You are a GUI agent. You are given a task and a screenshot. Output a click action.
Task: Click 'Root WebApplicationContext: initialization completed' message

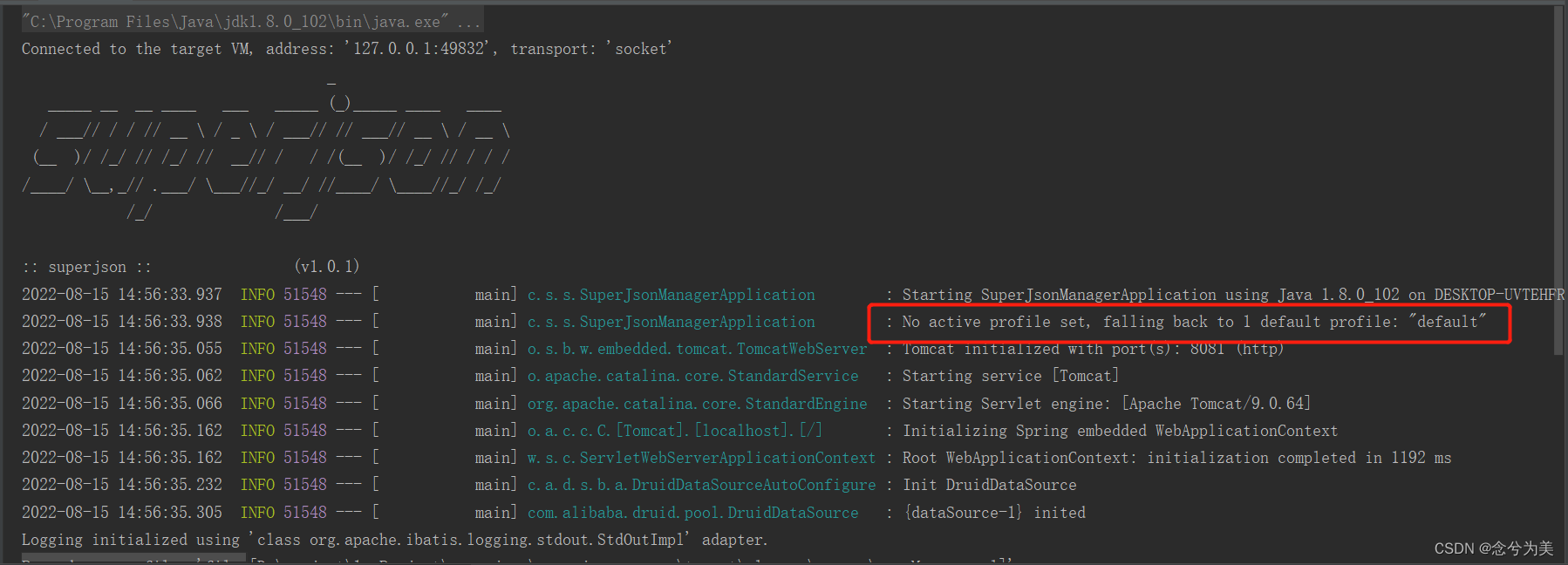[1176, 458]
